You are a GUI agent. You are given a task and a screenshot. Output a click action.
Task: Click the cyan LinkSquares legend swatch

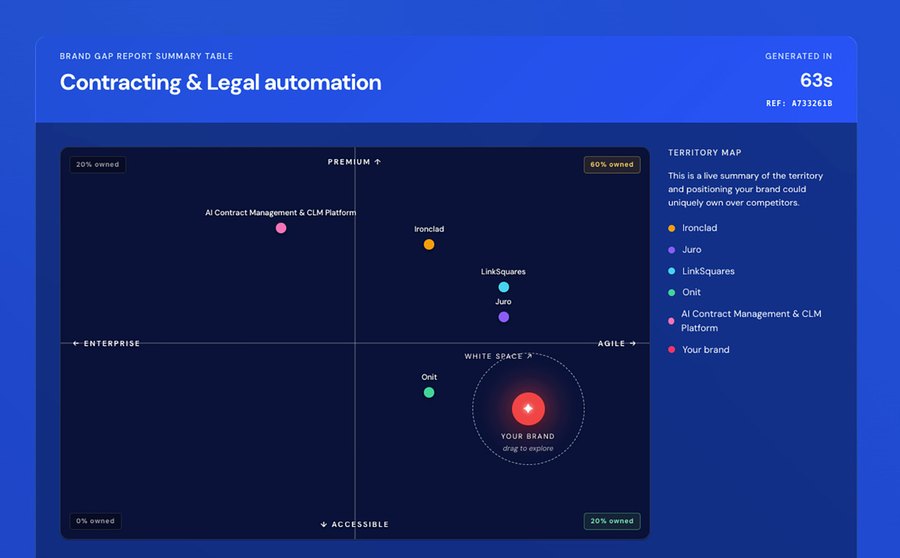pos(672,271)
